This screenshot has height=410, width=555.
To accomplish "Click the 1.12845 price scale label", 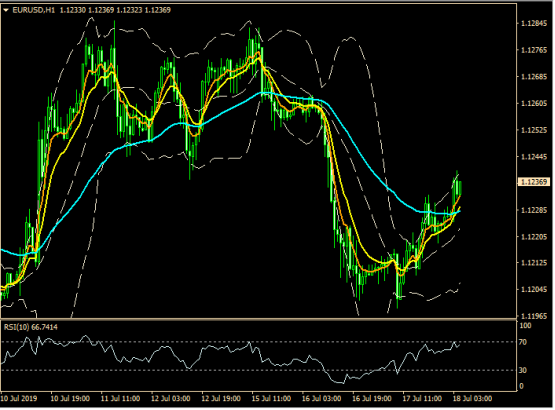I will point(534,24).
